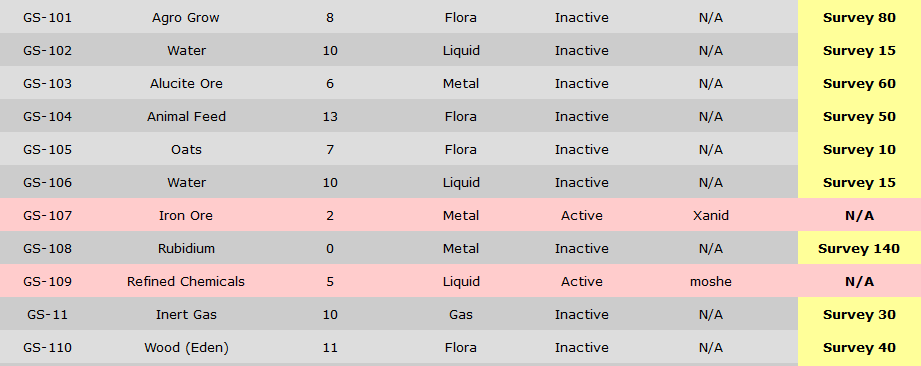Image resolution: width=921 pixels, height=366 pixels.
Task: Click Survey 15 in GS-106 row
Action: point(859,182)
